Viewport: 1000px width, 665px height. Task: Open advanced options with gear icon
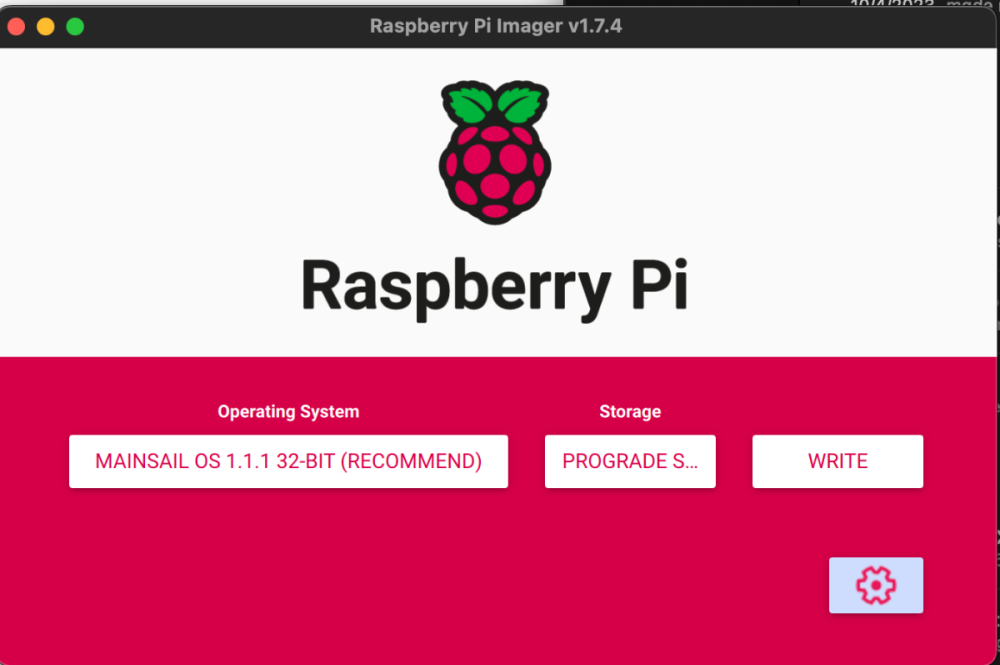tap(876, 585)
